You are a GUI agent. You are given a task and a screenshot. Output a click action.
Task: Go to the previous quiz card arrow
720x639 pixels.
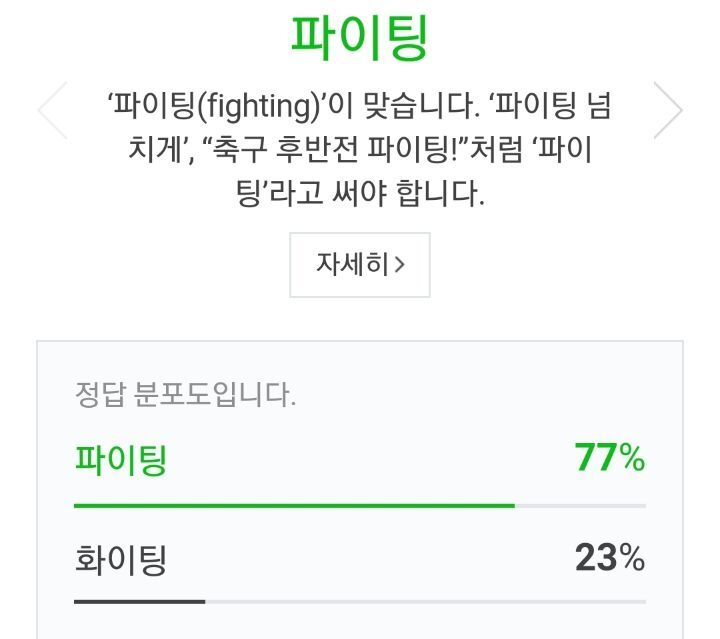click(x=52, y=109)
